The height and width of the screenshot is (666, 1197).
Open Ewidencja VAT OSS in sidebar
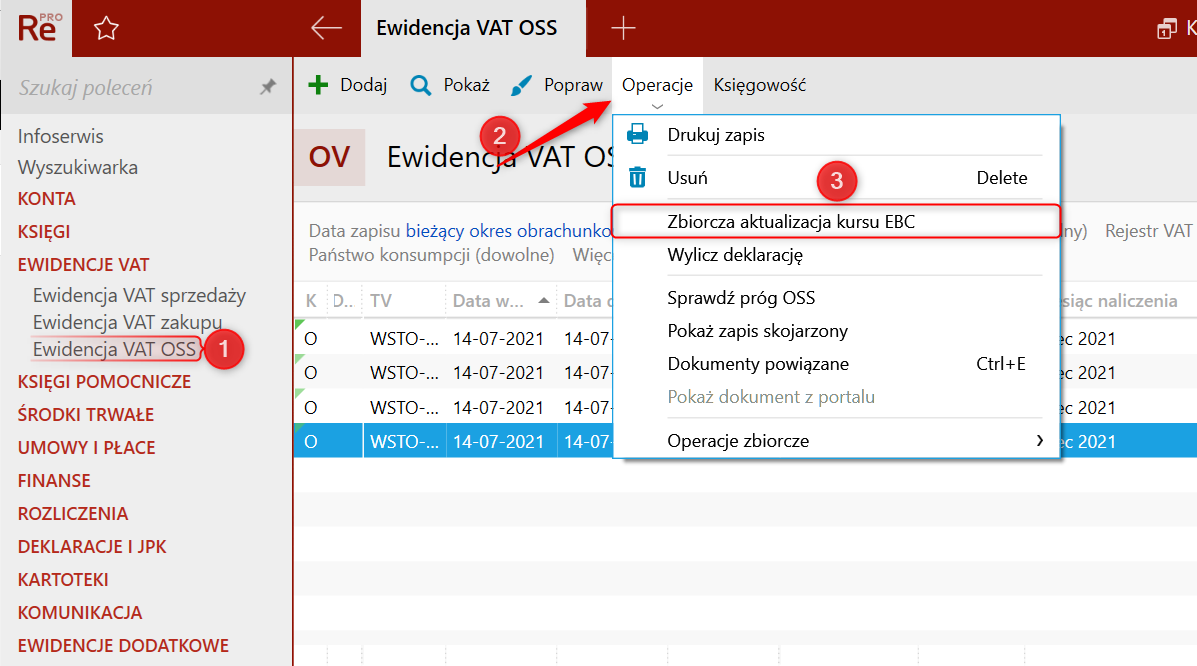tap(115, 349)
